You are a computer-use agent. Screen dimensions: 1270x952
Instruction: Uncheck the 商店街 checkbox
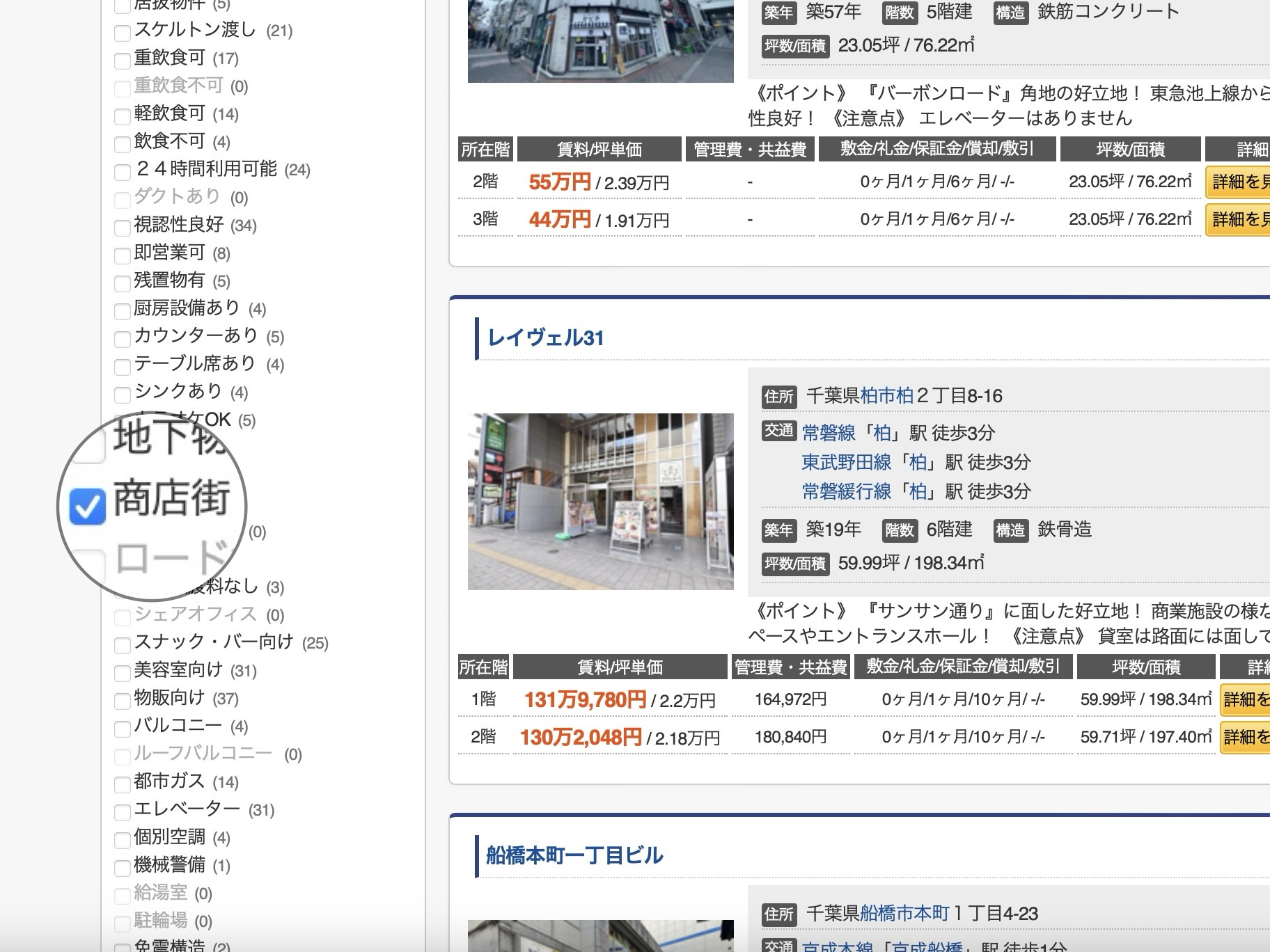click(88, 506)
